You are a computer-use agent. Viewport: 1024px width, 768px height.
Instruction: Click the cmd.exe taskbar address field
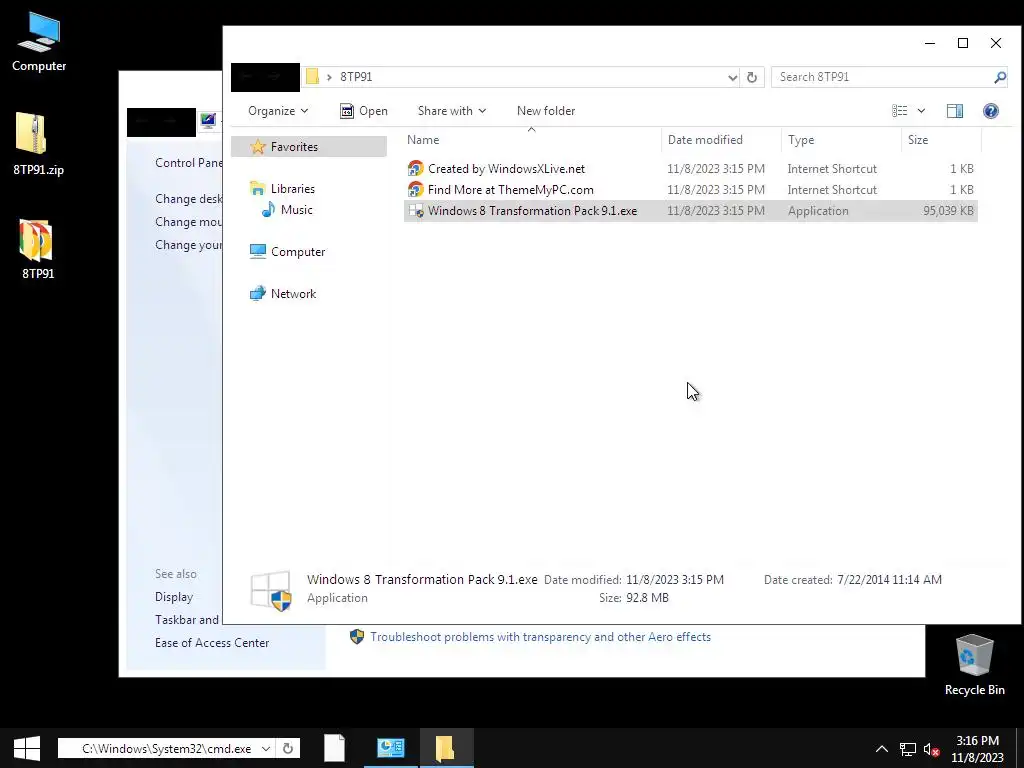(x=167, y=748)
